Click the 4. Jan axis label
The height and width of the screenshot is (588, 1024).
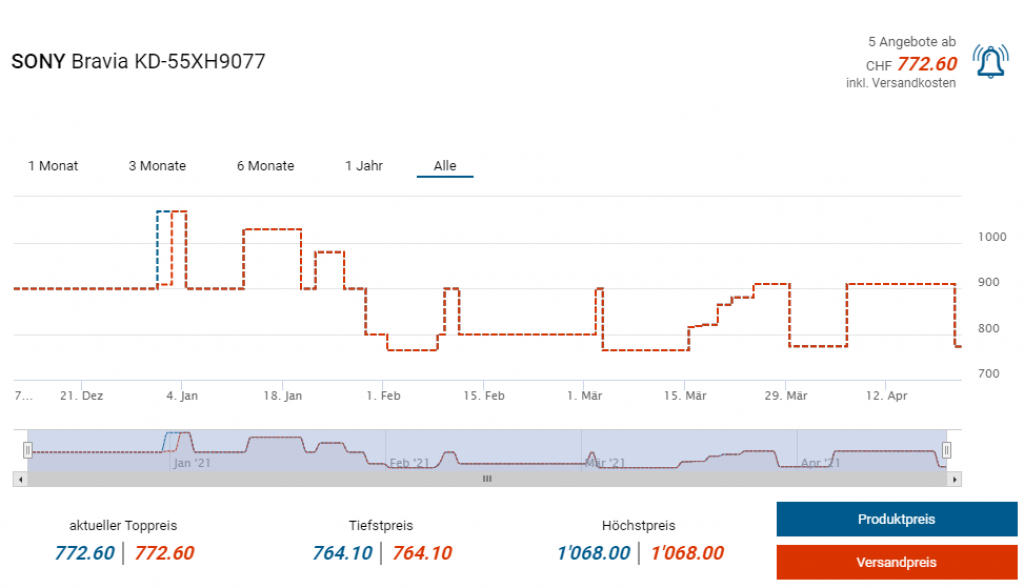point(182,396)
